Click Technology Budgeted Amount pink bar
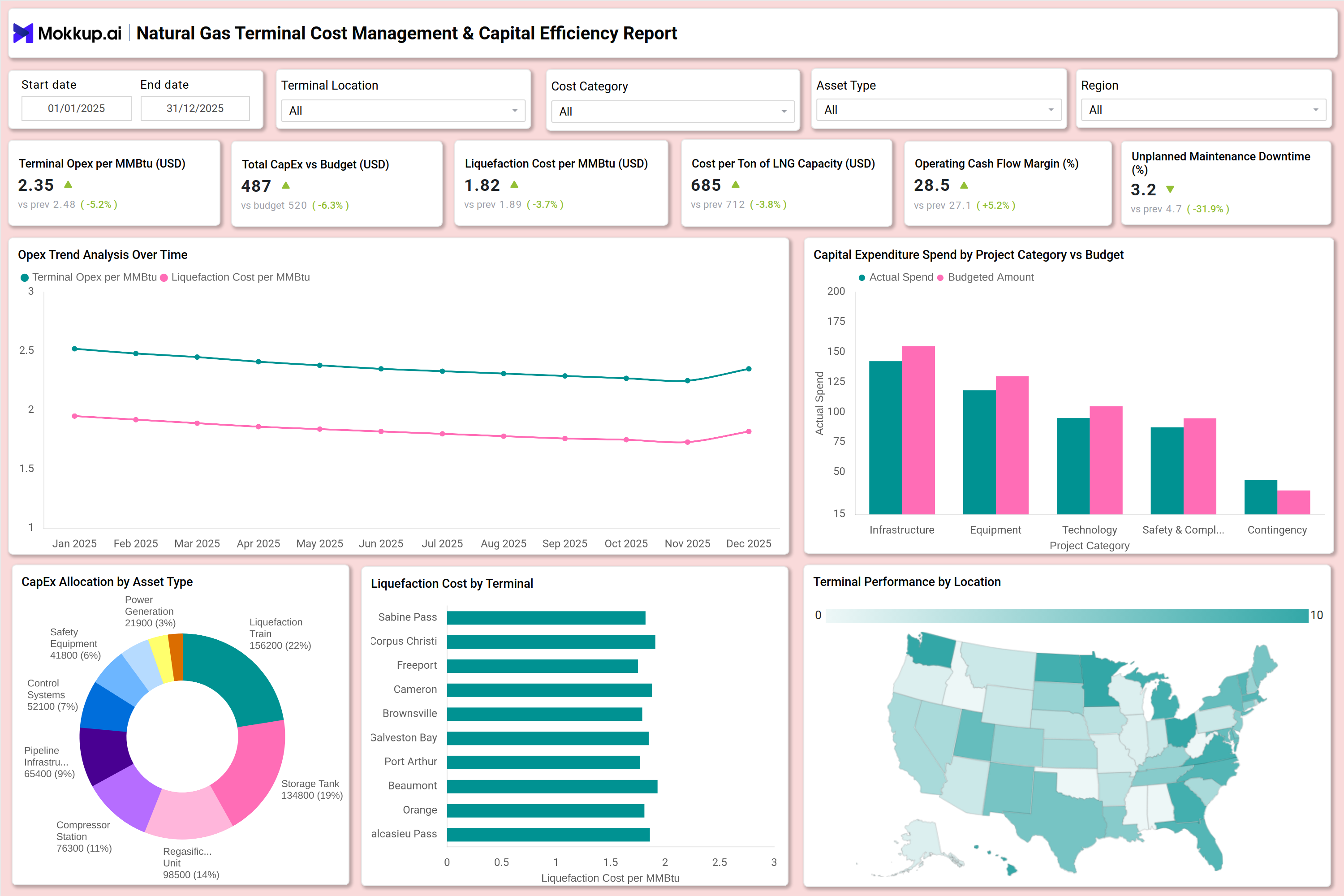 1106,460
